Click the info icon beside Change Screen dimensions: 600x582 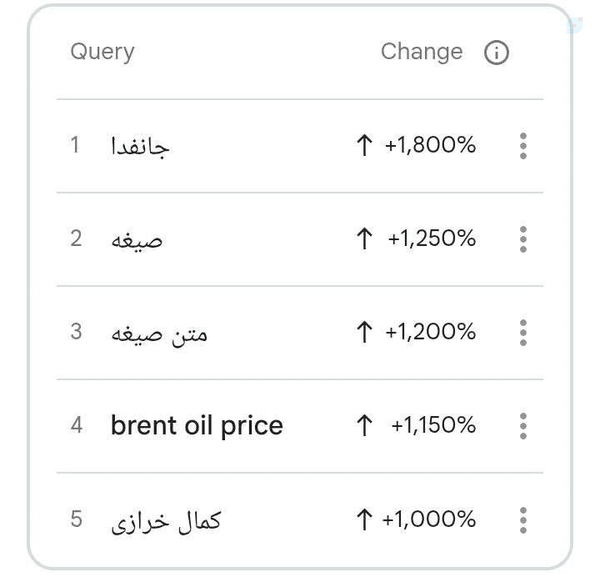496,52
